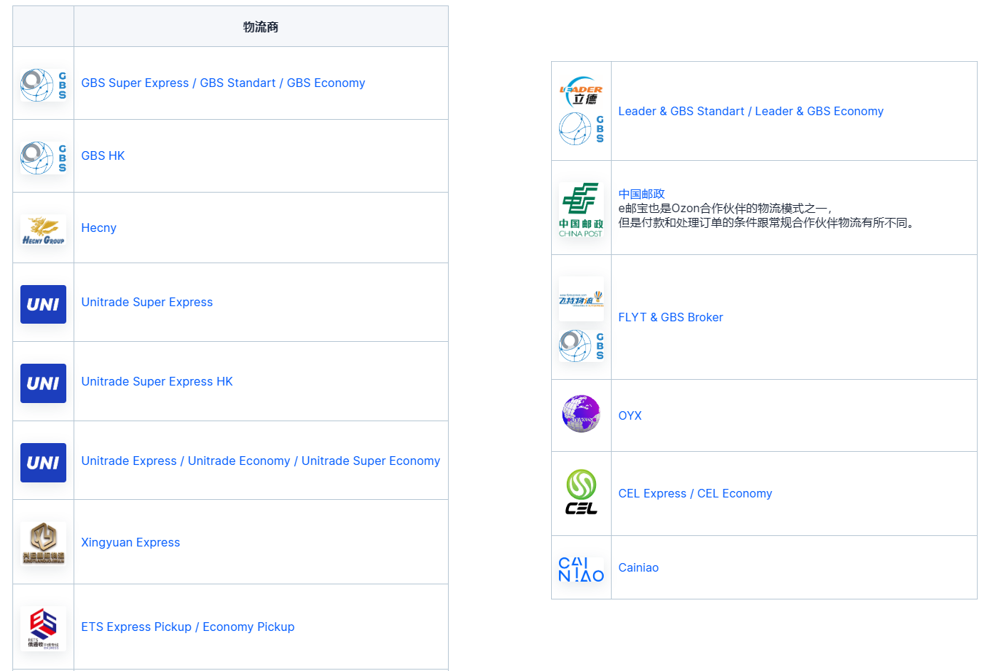Open the Unitrade Super Express link
Screen dimensions: 999x671
coord(147,302)
